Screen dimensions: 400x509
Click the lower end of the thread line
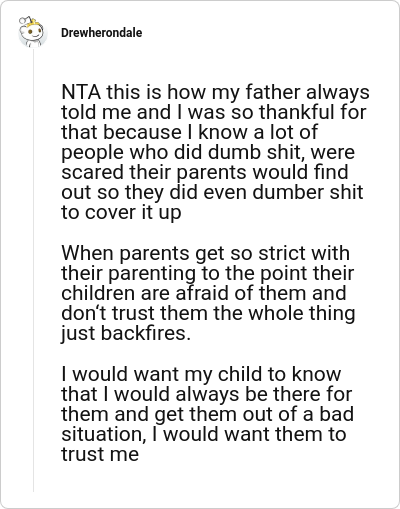tap(33, 489)
